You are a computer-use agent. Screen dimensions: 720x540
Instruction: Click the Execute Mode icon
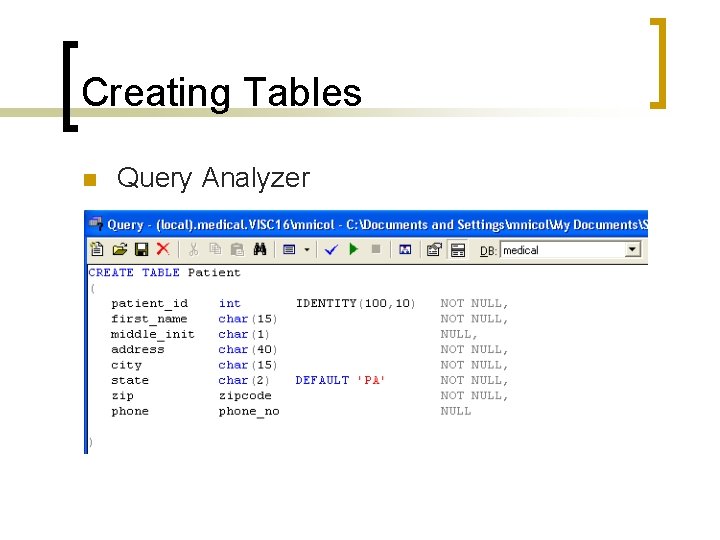[x=289, y=249]
